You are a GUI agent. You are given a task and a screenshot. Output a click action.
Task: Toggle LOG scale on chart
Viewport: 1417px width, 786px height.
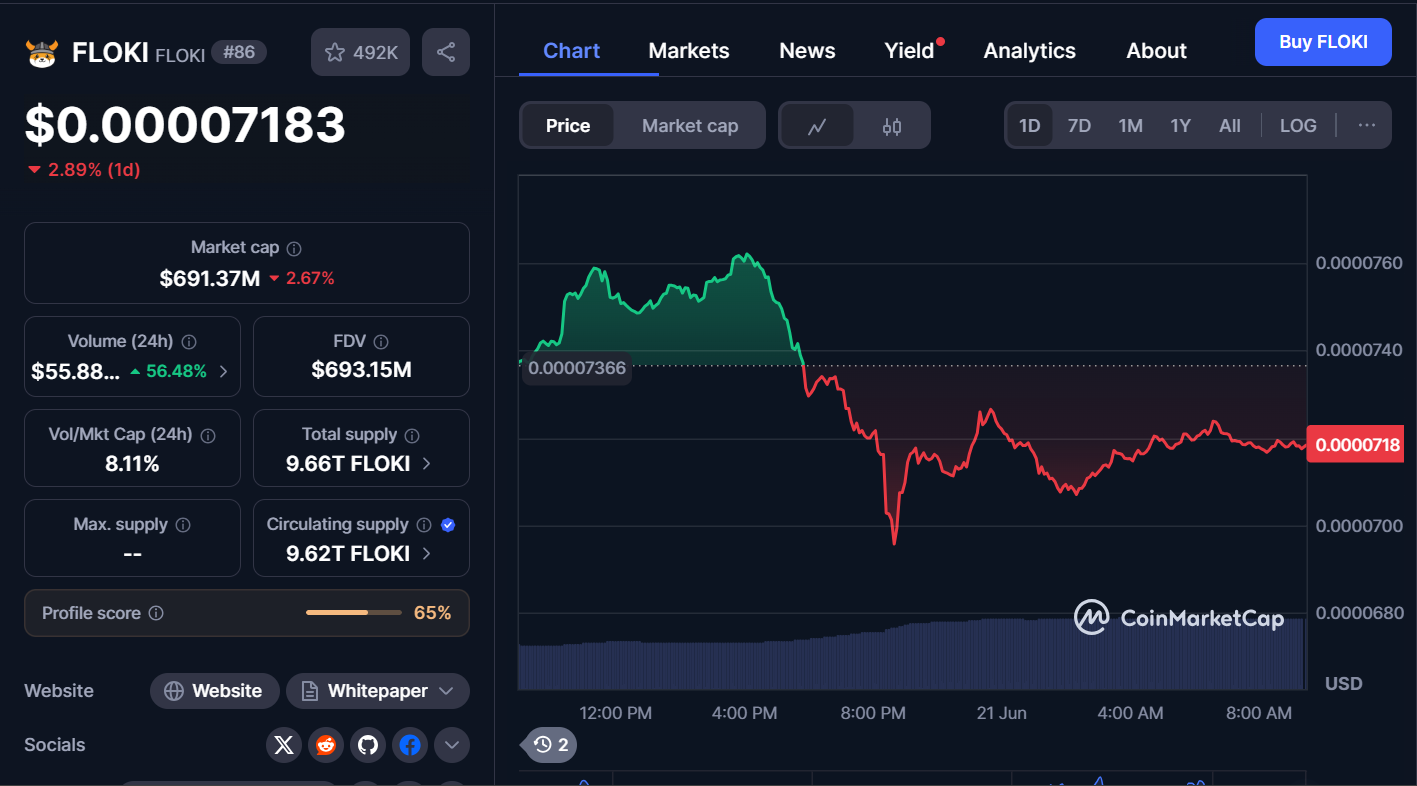[1298, 126]
